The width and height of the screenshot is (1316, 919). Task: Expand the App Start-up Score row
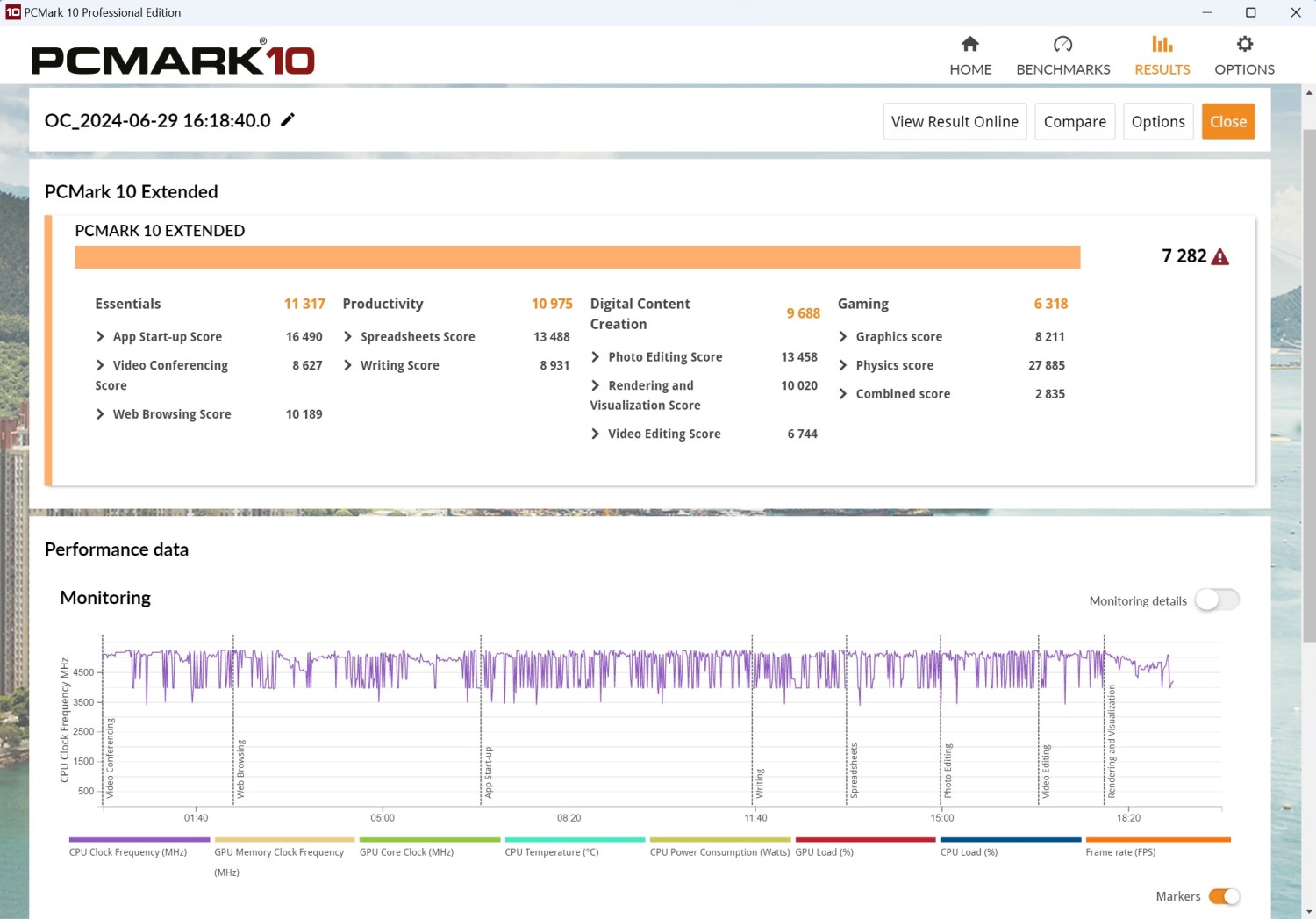(x=100, y=337)
